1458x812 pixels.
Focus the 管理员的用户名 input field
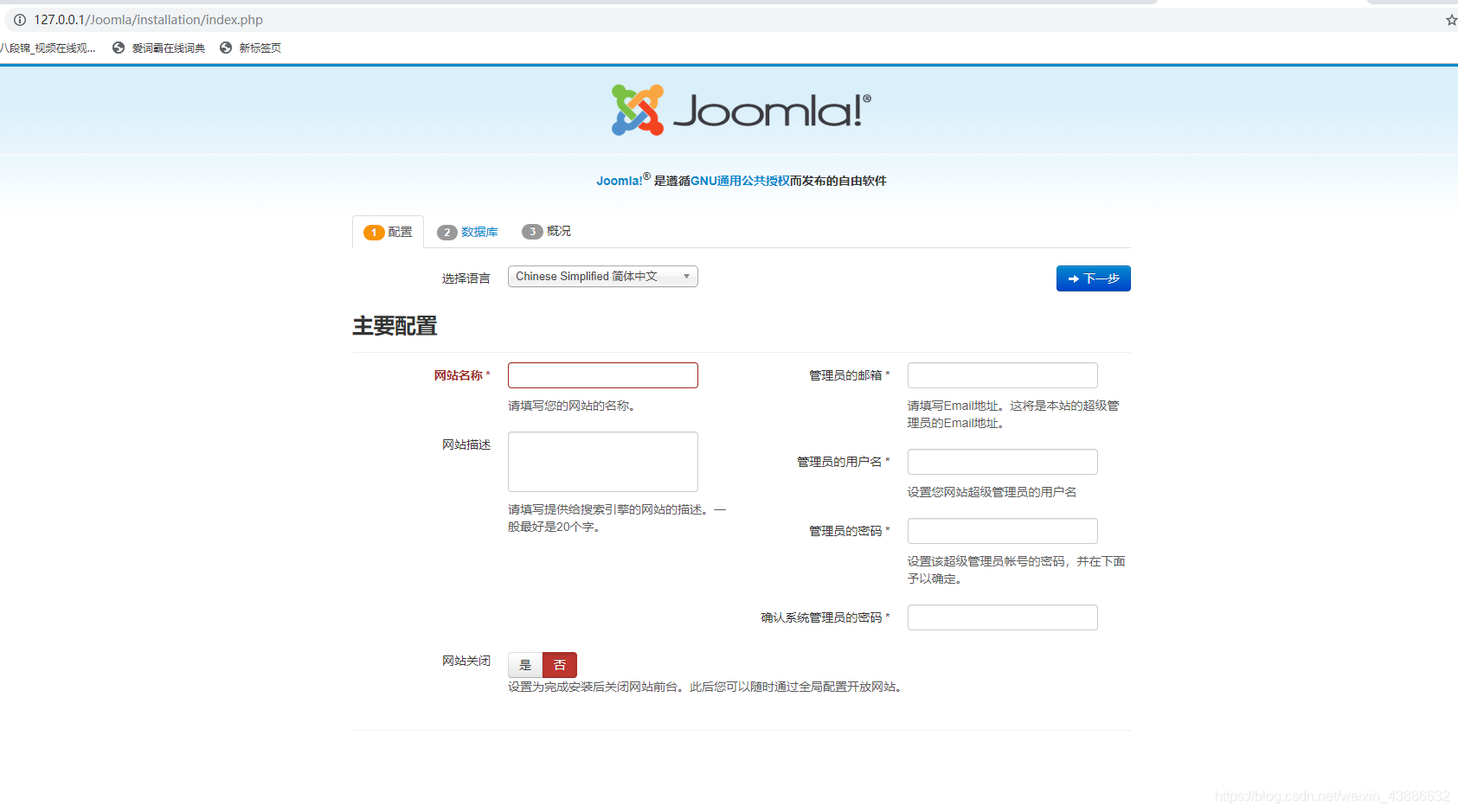[1003, 462]
